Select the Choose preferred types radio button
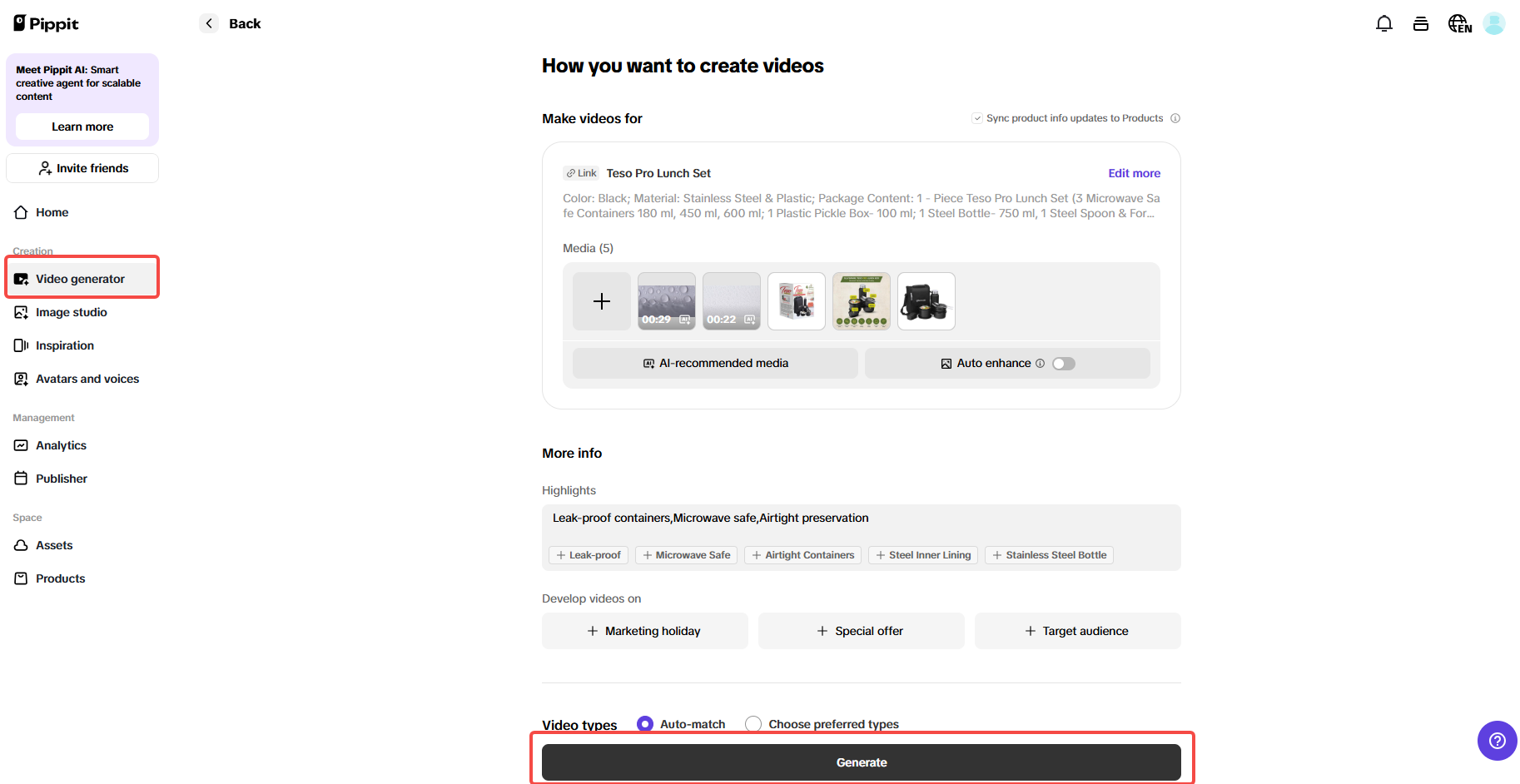Screen dimensions: 1520x784 tap(753, 723)
